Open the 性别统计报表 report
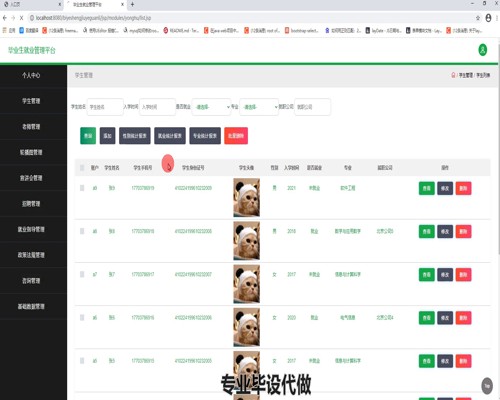This screenshot has width=500, height=400. click(135, 136)
